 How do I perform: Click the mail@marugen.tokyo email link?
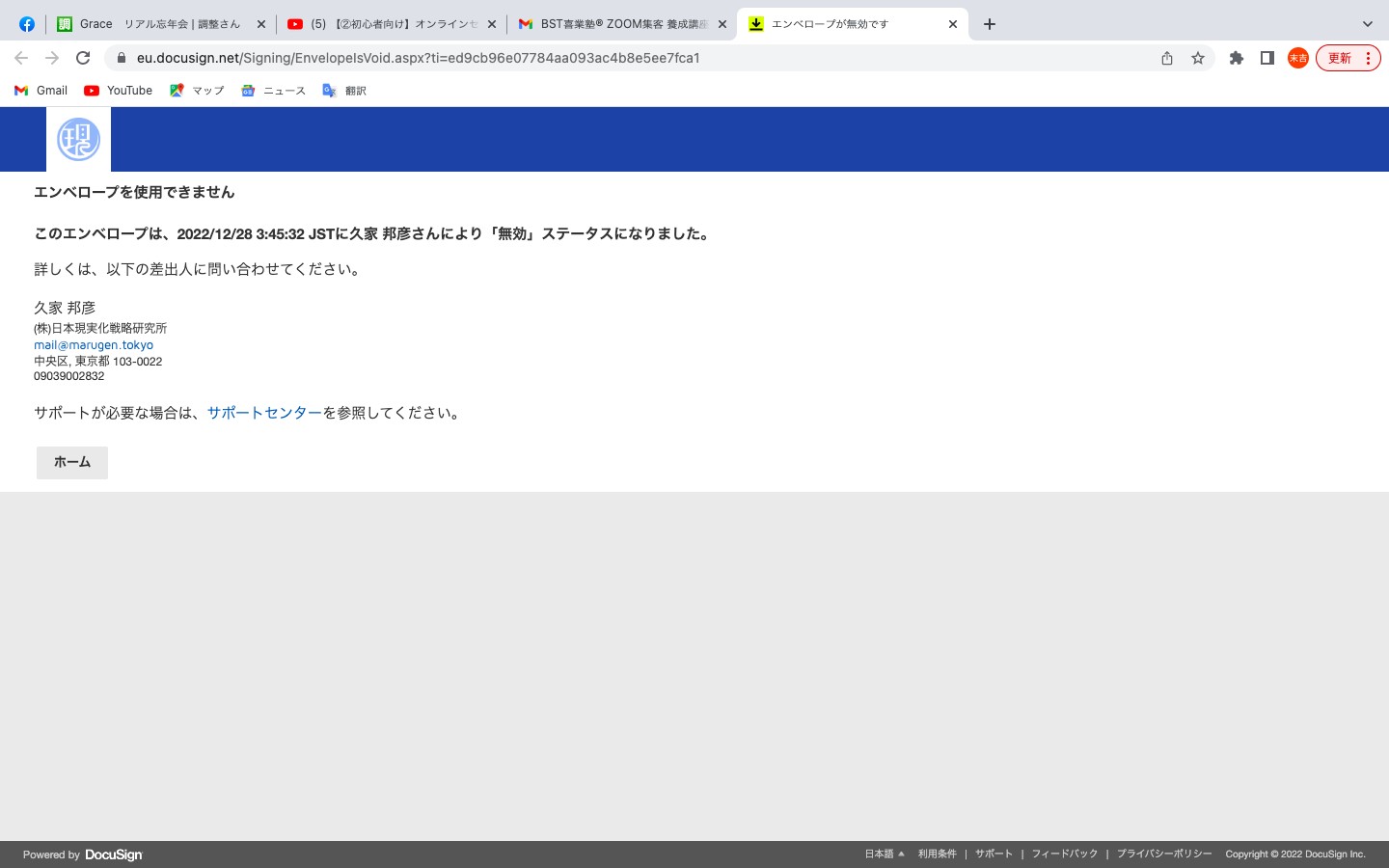pyautogui.click(x=94, y=344)
